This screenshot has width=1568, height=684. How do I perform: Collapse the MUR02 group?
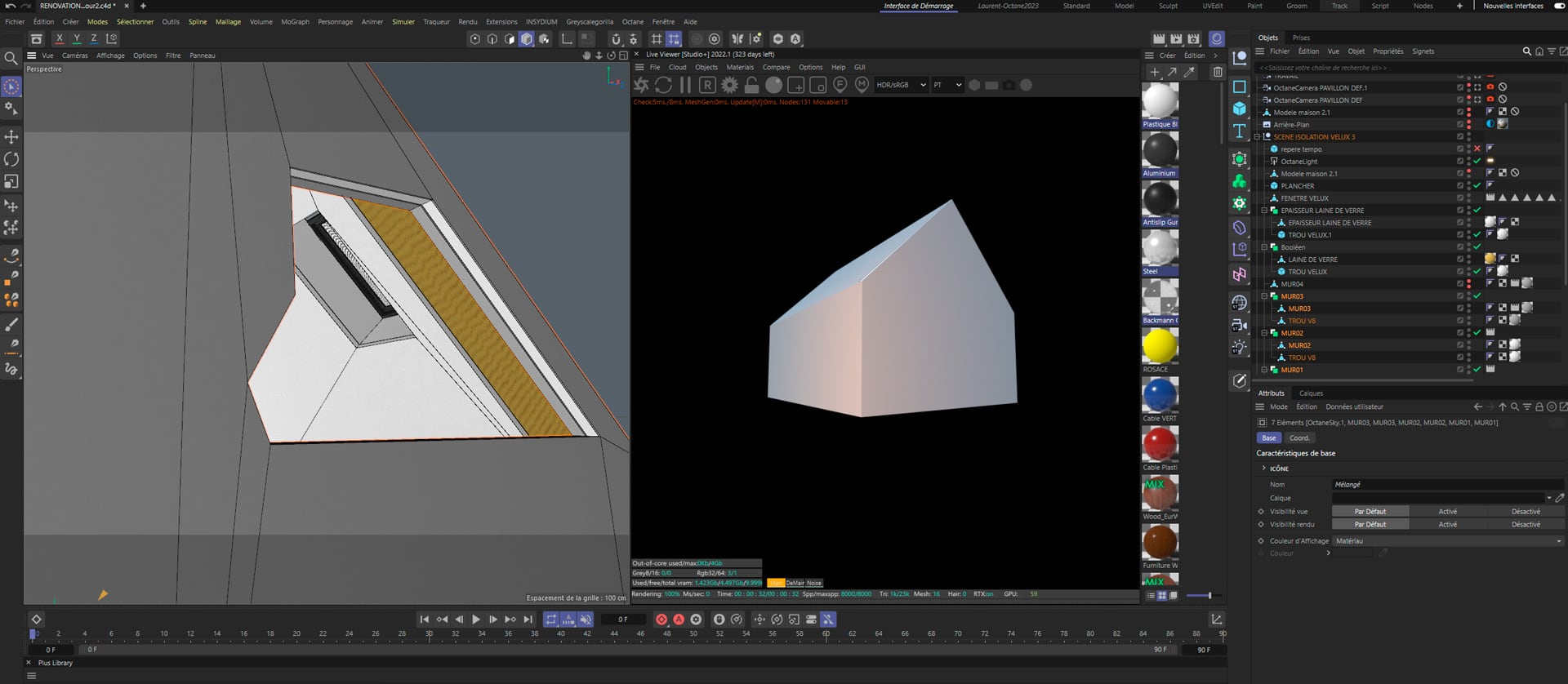(x=1265, y=333)
